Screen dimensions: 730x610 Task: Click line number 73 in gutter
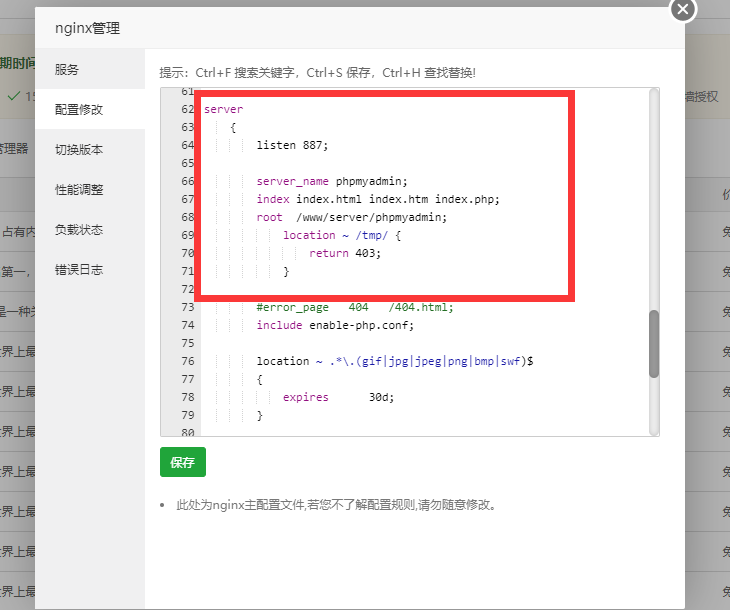pyautogui.click(x=188, y=307)
